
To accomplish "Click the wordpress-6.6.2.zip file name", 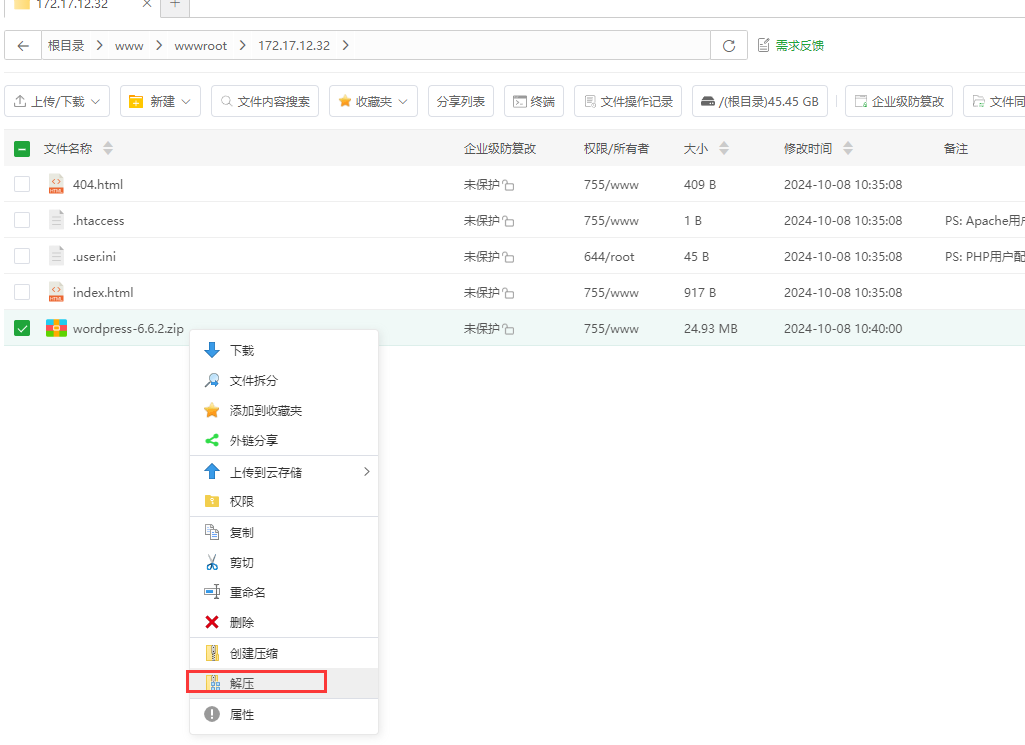I will [x=128, y=329].
